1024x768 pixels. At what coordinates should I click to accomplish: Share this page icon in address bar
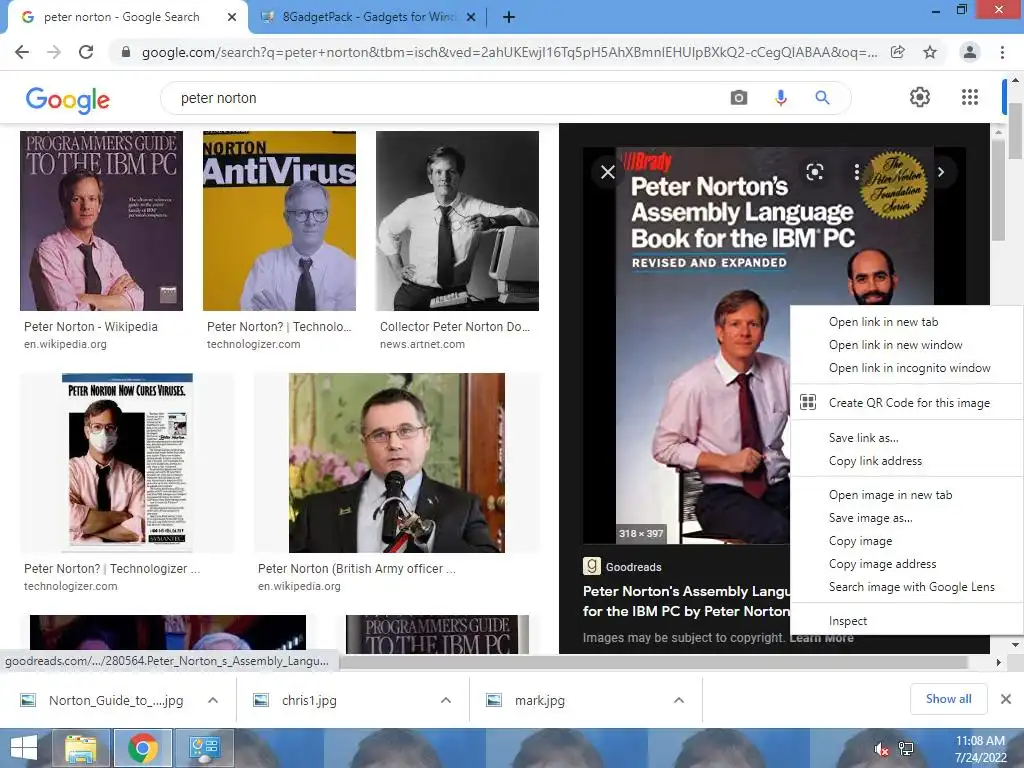pyautogui.click(x=897, y=52)
